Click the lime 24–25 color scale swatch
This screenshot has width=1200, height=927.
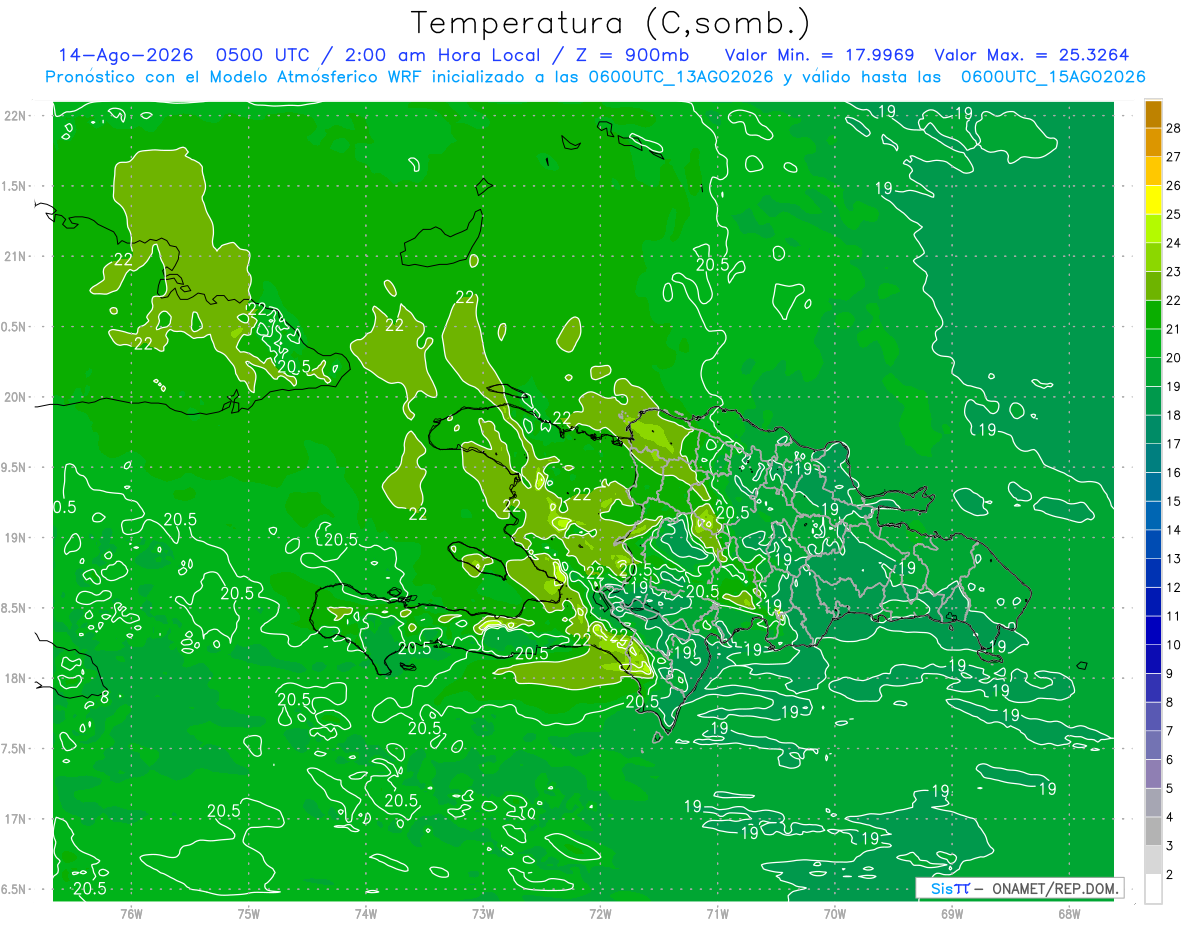pyautogui.click(x=1153, y=228)
